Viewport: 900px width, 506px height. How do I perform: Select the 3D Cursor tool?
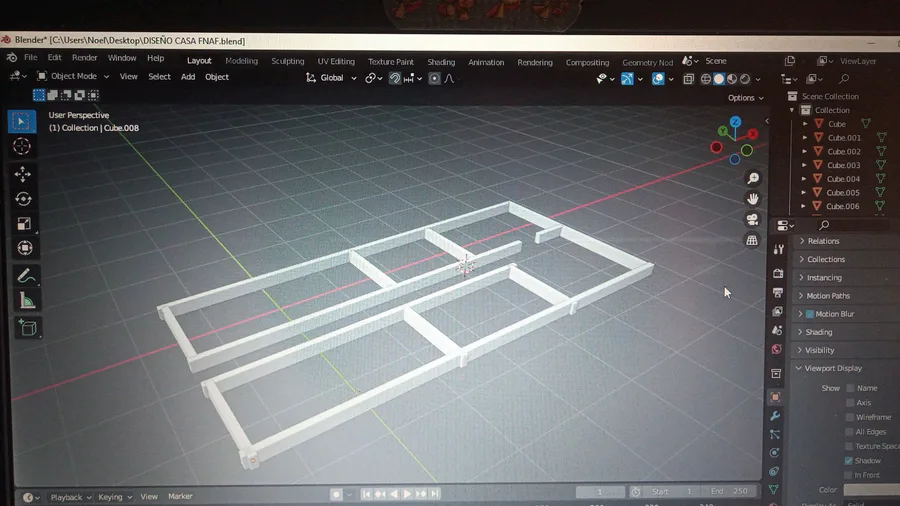pyautogui.click(x=22, y=146)
